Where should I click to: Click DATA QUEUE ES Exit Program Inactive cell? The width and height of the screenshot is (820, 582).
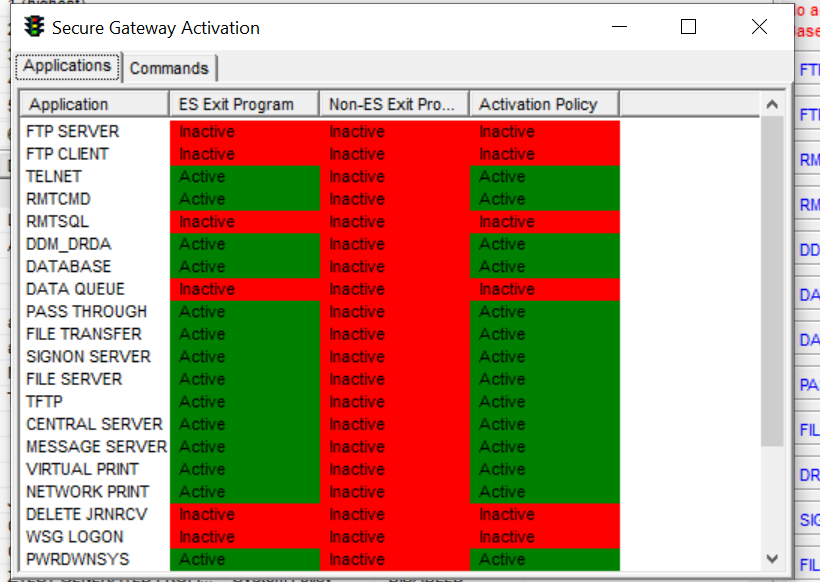tap(245, 289)
